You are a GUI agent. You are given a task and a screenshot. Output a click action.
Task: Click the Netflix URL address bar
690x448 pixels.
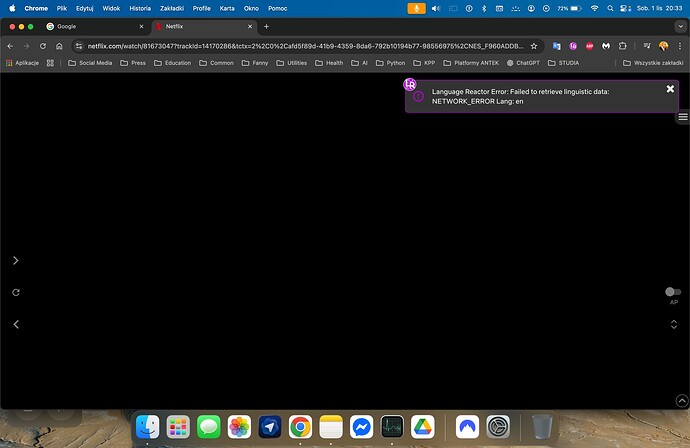pyautogui.click(x=300, y=46)
